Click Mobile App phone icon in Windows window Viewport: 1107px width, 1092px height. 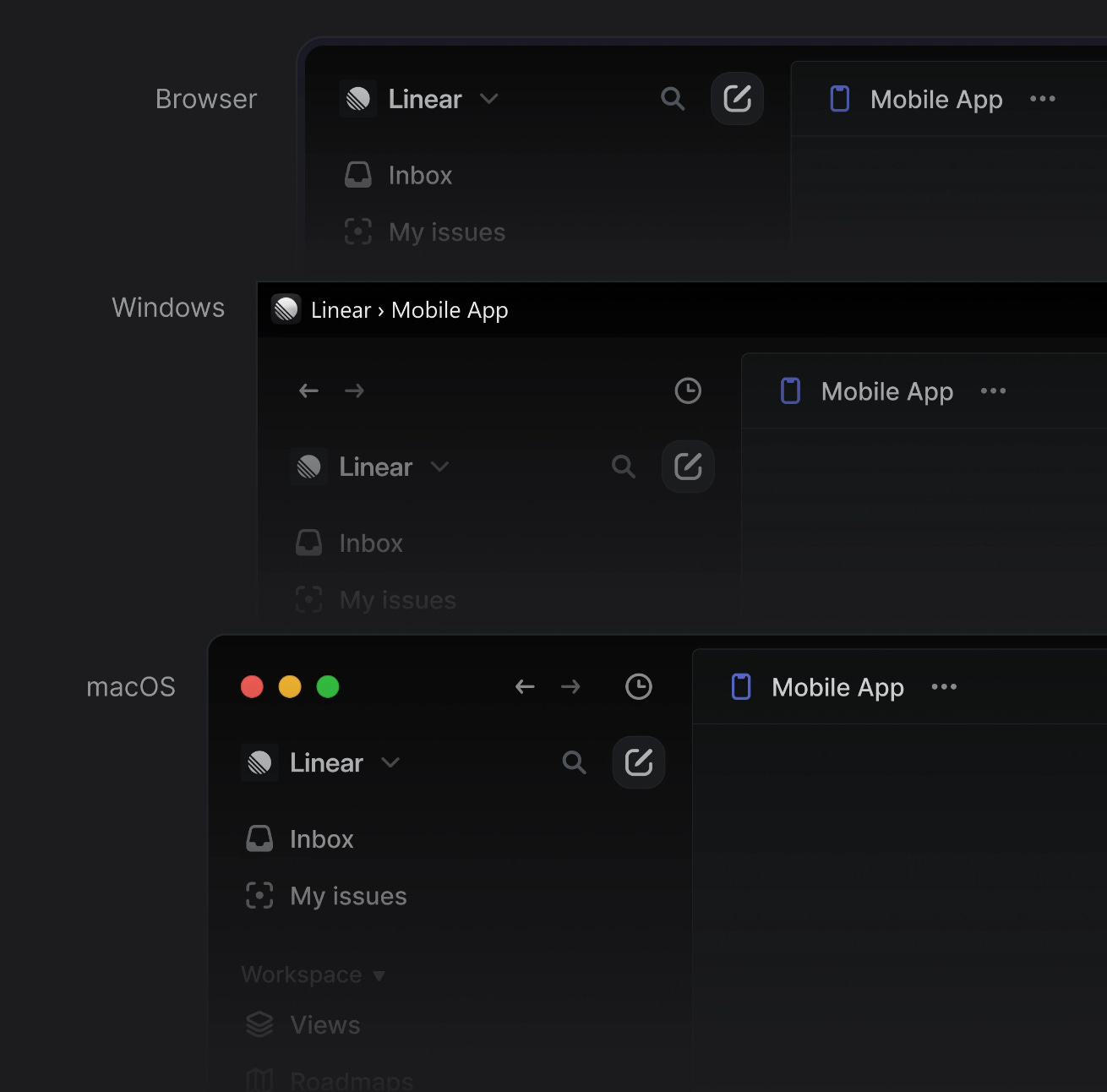791,390
